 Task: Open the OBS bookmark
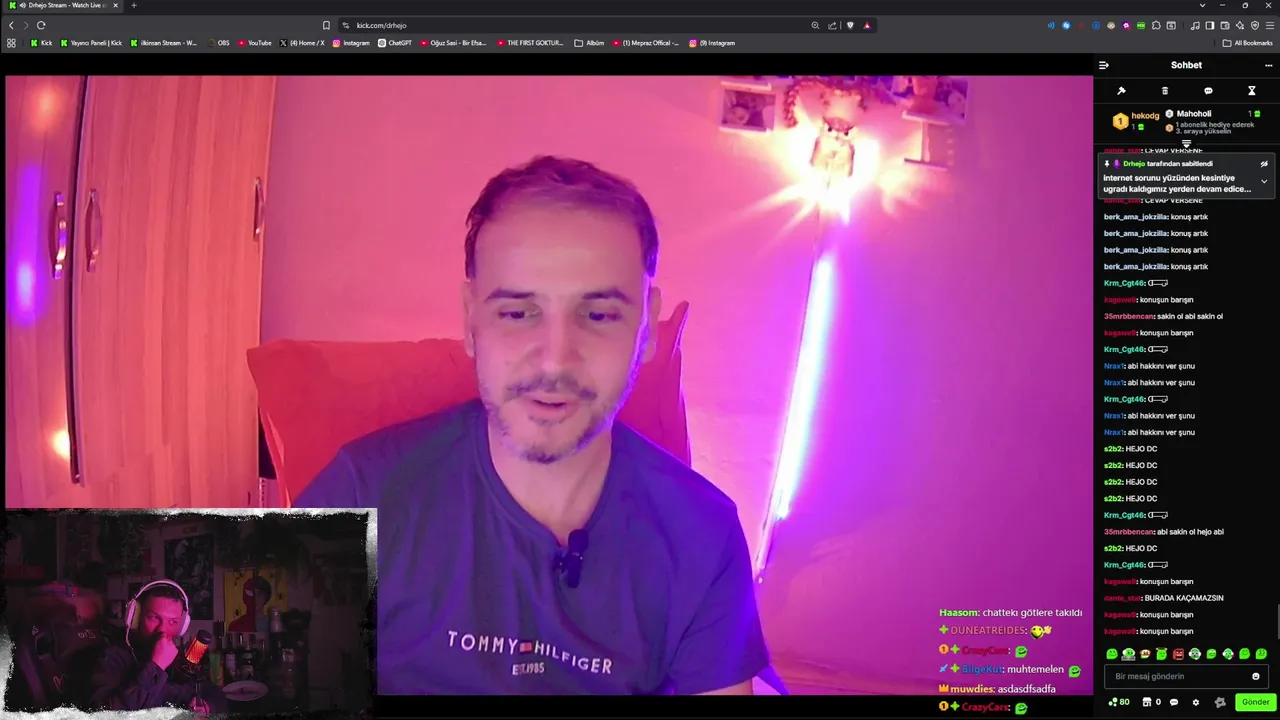click(x=217, y=43)
